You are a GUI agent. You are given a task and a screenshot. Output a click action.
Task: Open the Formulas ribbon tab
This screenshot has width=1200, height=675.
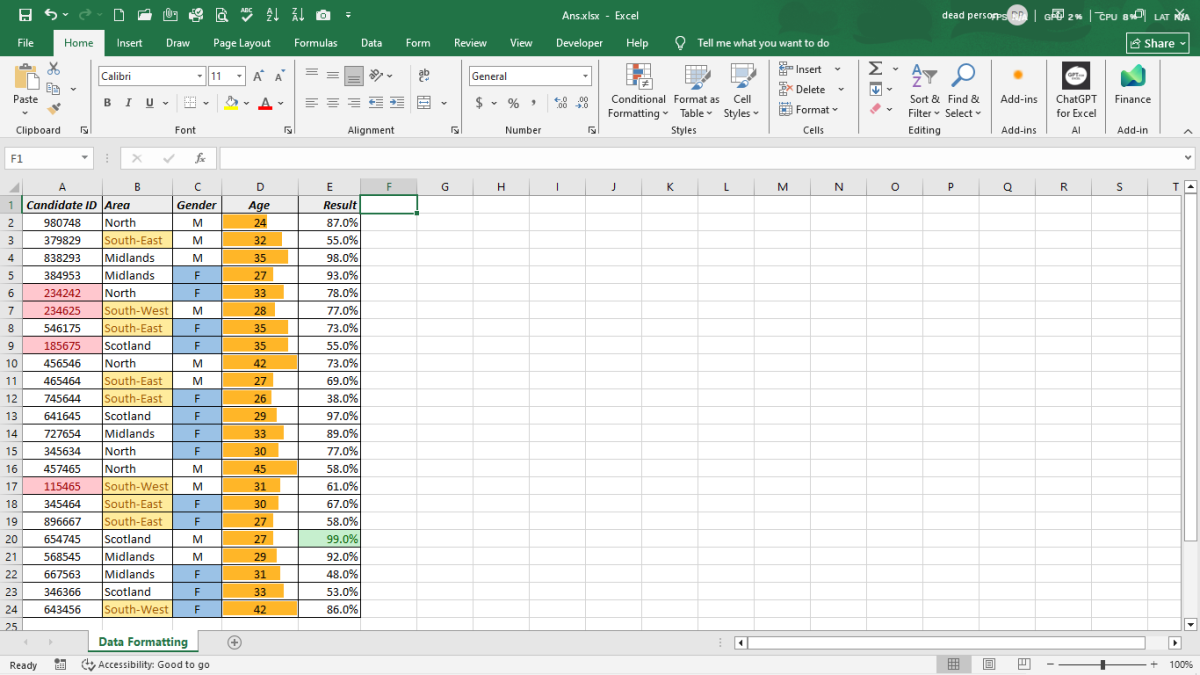point(315,43)
